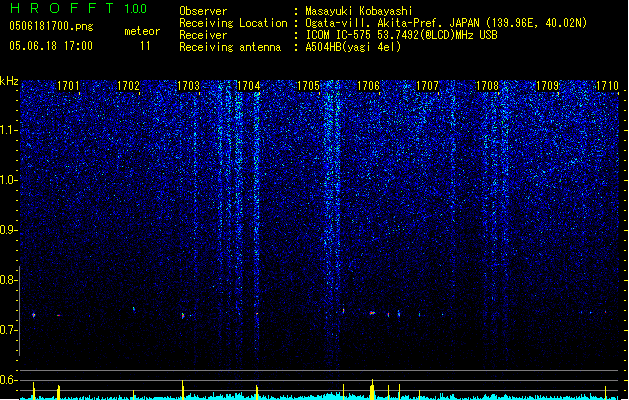Select observer name Masayuki Kobayashi
629x400 pixels.
click(359, 11)
